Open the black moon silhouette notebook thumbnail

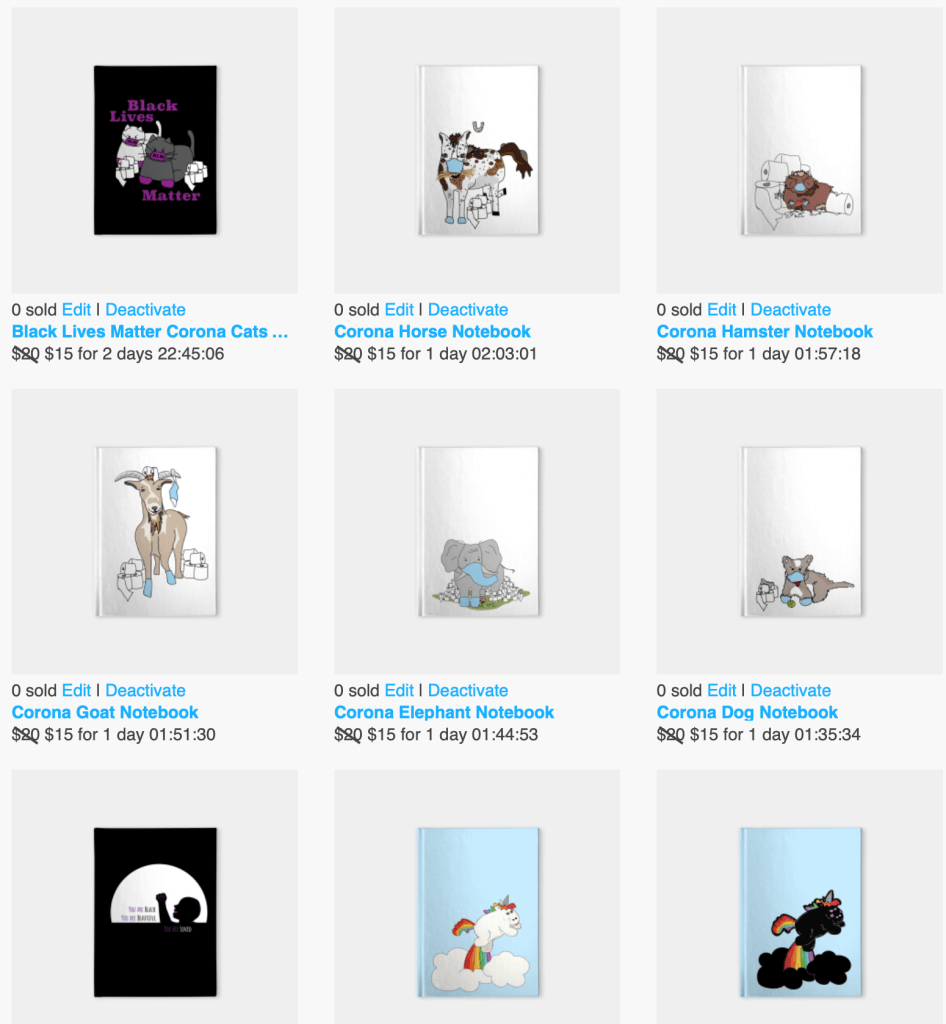coord(155,897)
